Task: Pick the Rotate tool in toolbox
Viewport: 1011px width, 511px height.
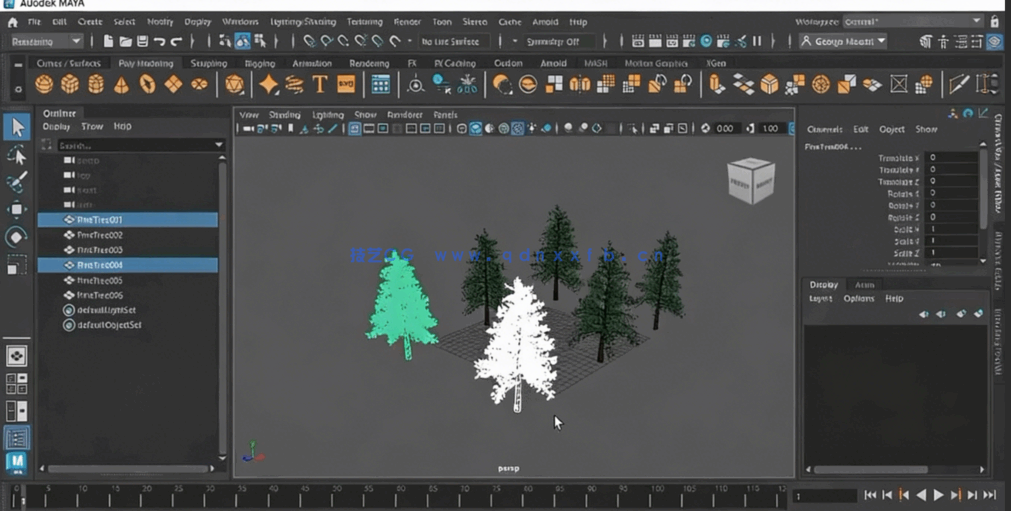Action: tap(17, 237)
